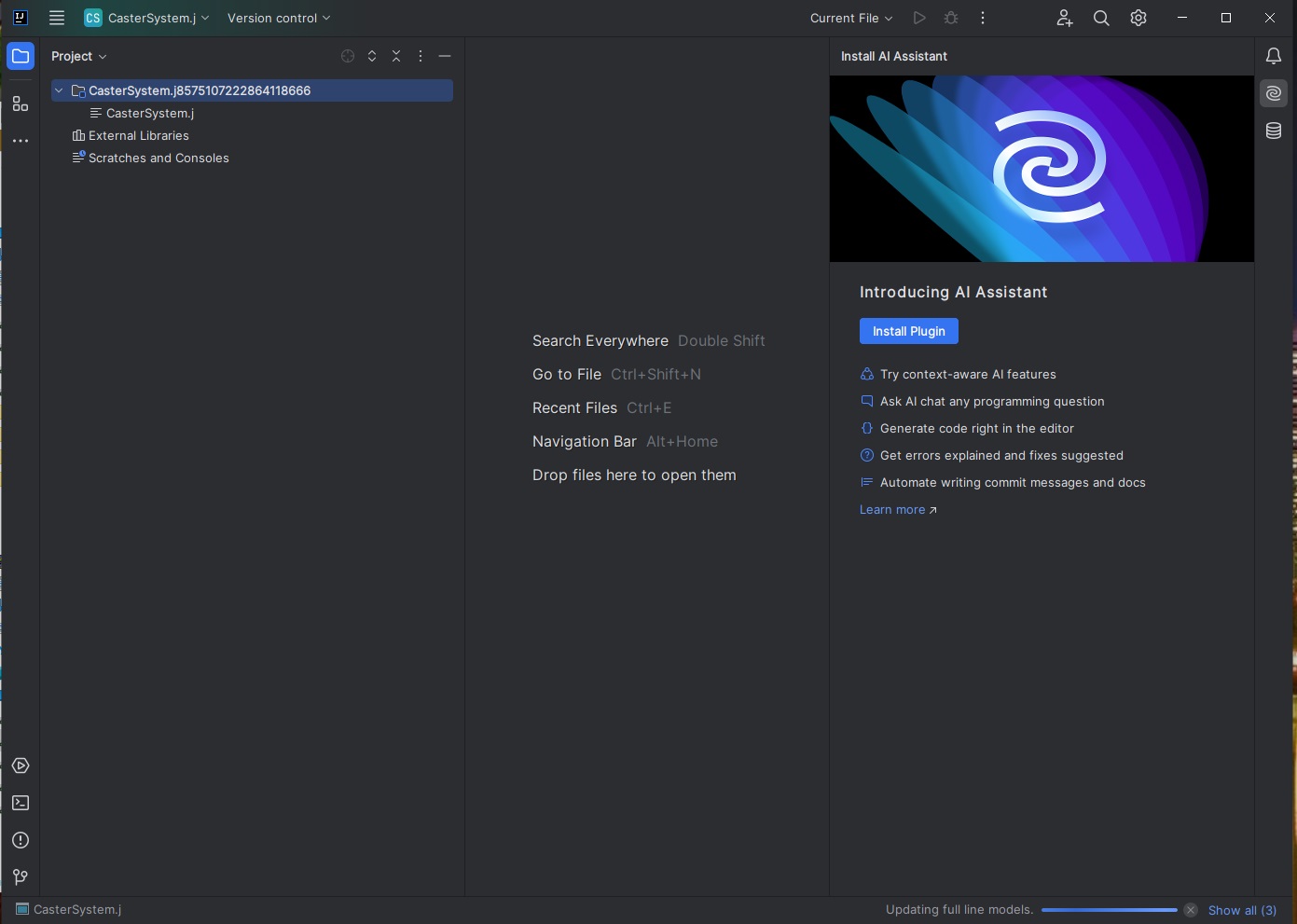The height and width of the screenshot is (924, 1297).
Task: Click the Recent Files hint text
Action: coord(574,407)
